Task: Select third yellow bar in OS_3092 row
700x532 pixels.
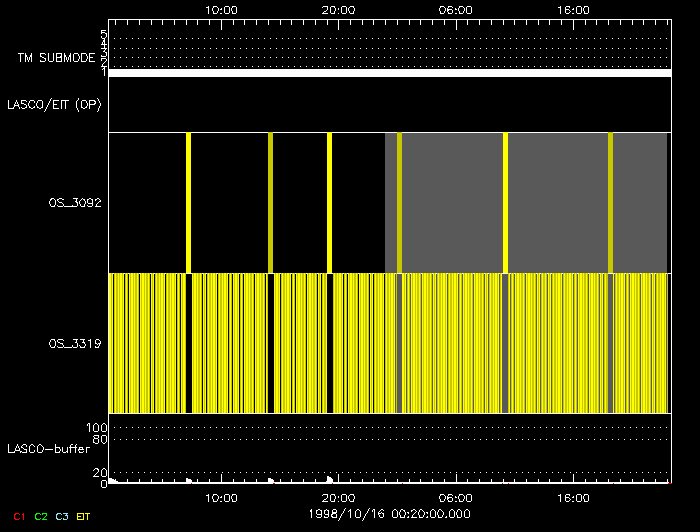Action: click(x=329, y=202)
